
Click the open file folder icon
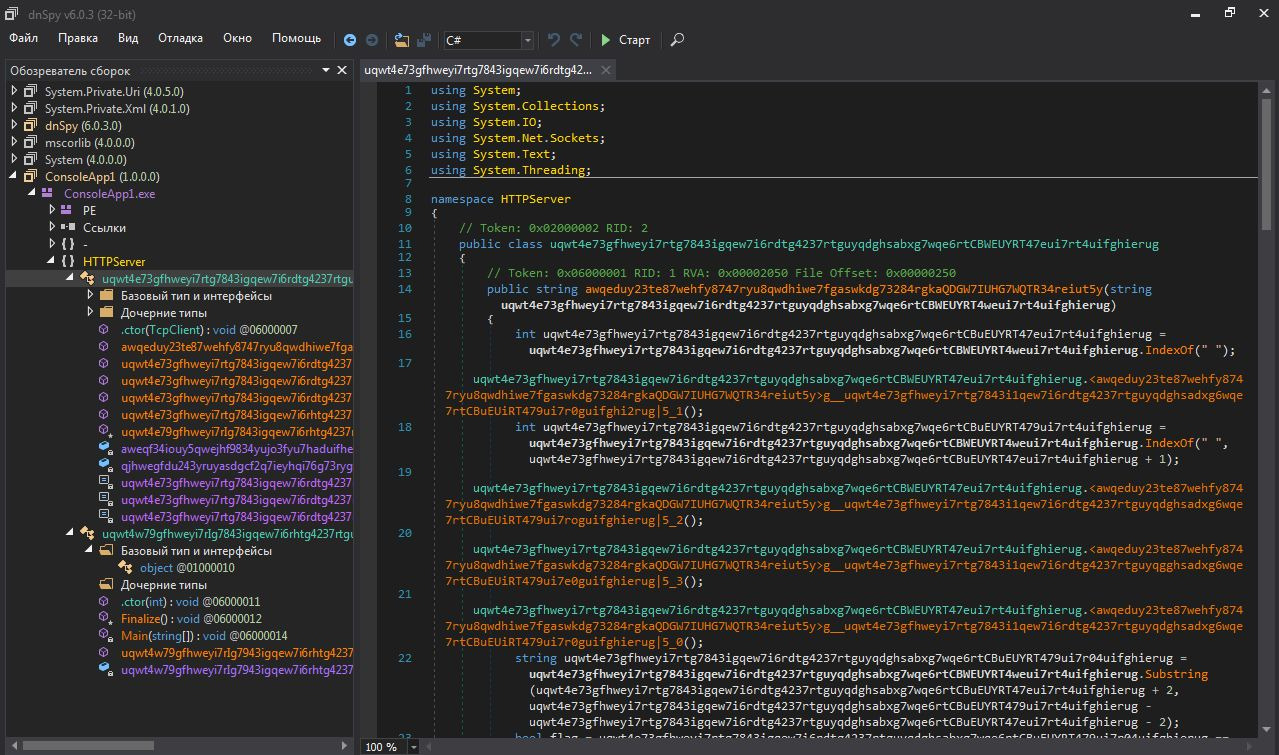click(x=401, y=40)
